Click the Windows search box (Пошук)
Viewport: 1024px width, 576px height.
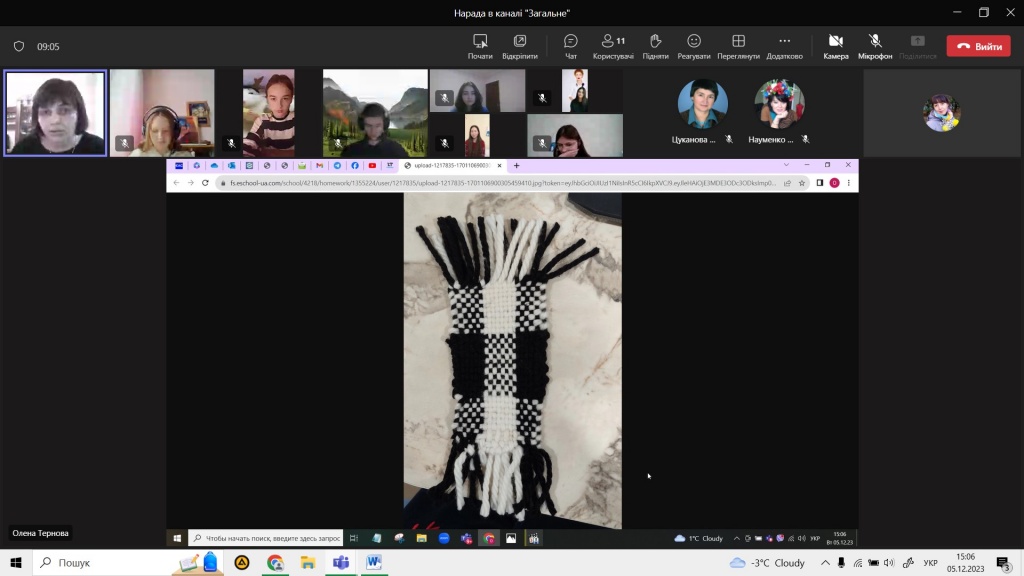coord(100,563)
